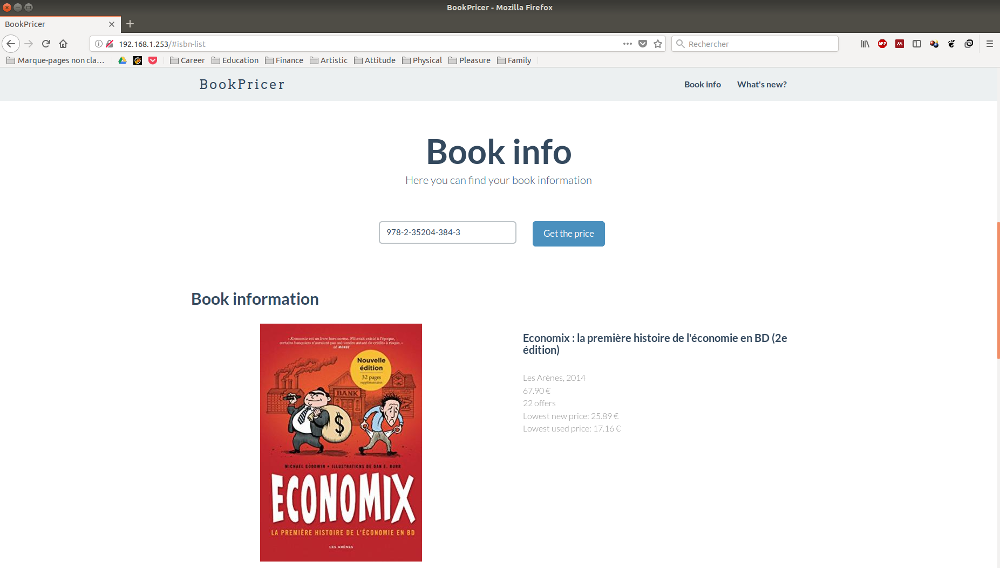The width and height of the screenshot is (1000, 568).
Task: Click the red ad-blocker extension icon
Action: point(882,44)
